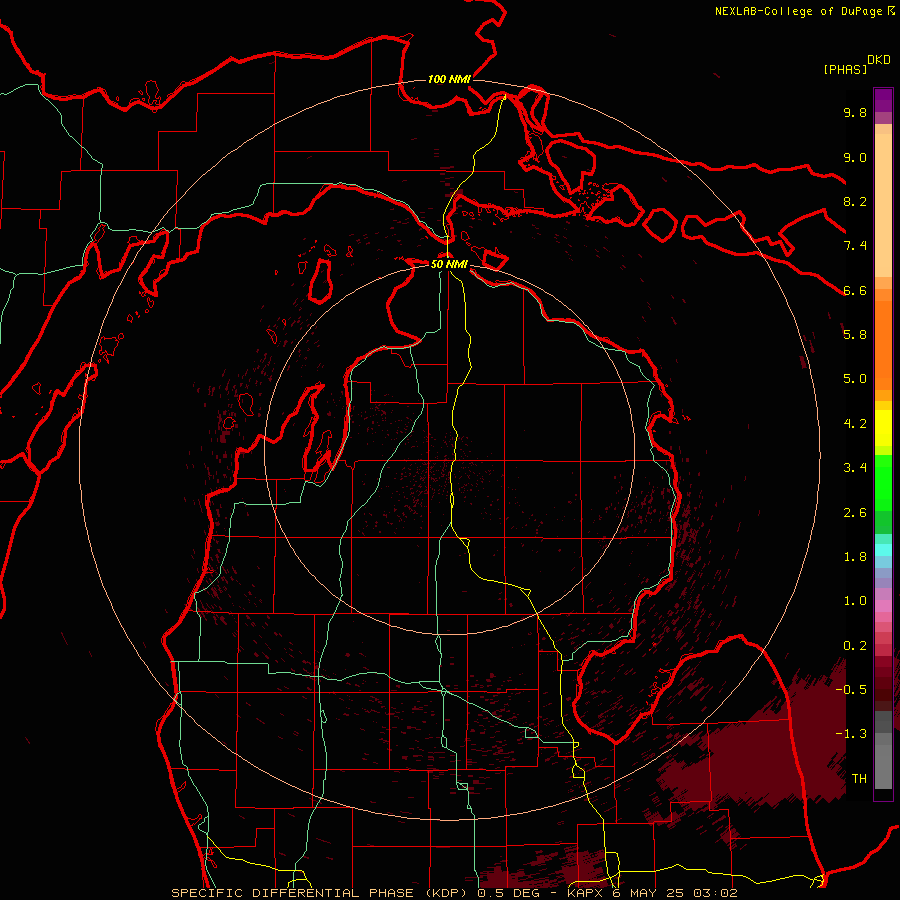The height and width of the screenshot is (900, 900).
Task: Click the 100 NMI range ring label
Action: tap(449, 79)
